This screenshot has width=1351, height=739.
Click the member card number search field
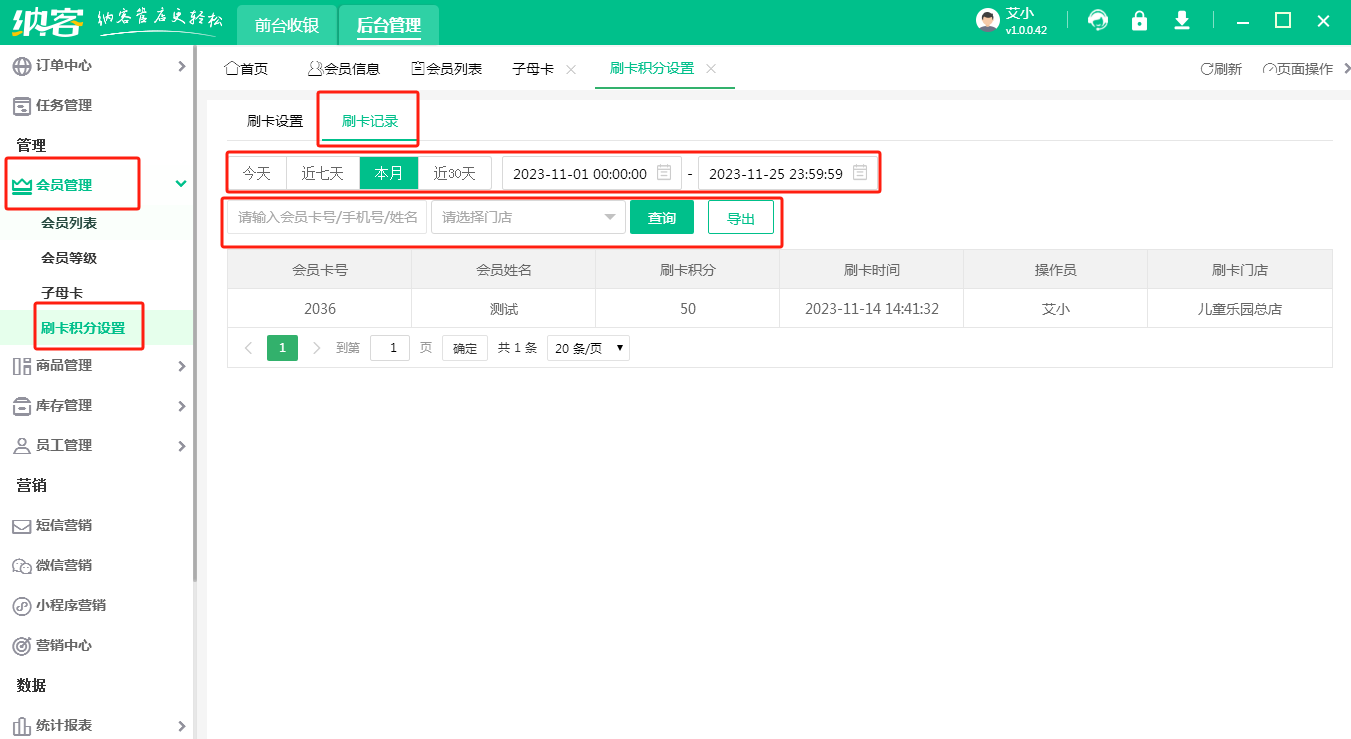point(327,217)
